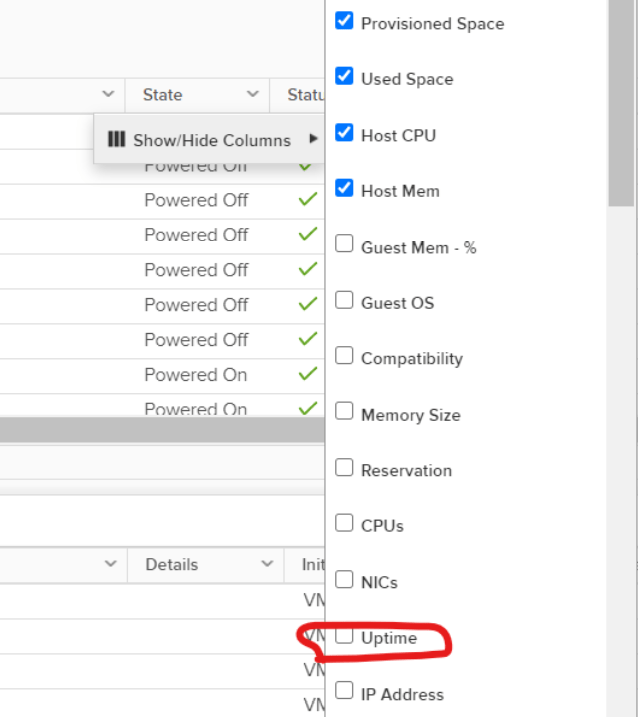Uncheck the Provisioned Space checkbox
The image size is (638, 717).
[344, 21]
